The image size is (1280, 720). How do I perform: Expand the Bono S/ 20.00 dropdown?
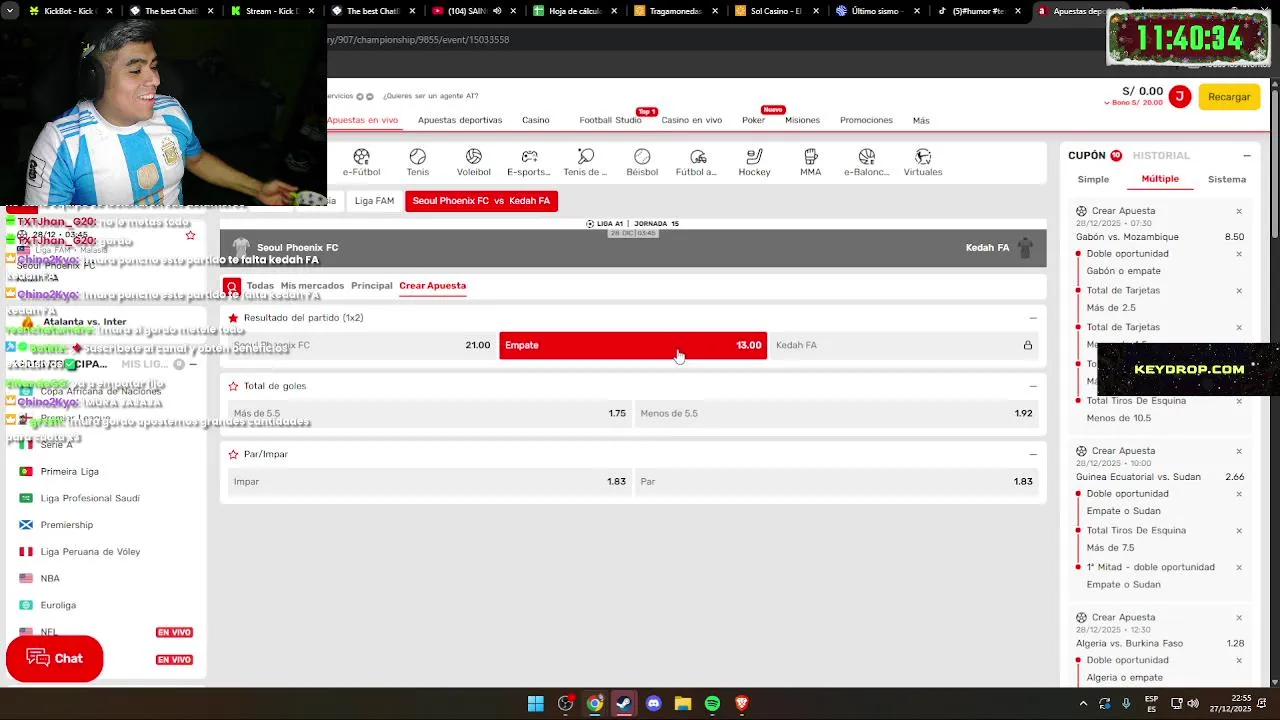click(1133, 103)
